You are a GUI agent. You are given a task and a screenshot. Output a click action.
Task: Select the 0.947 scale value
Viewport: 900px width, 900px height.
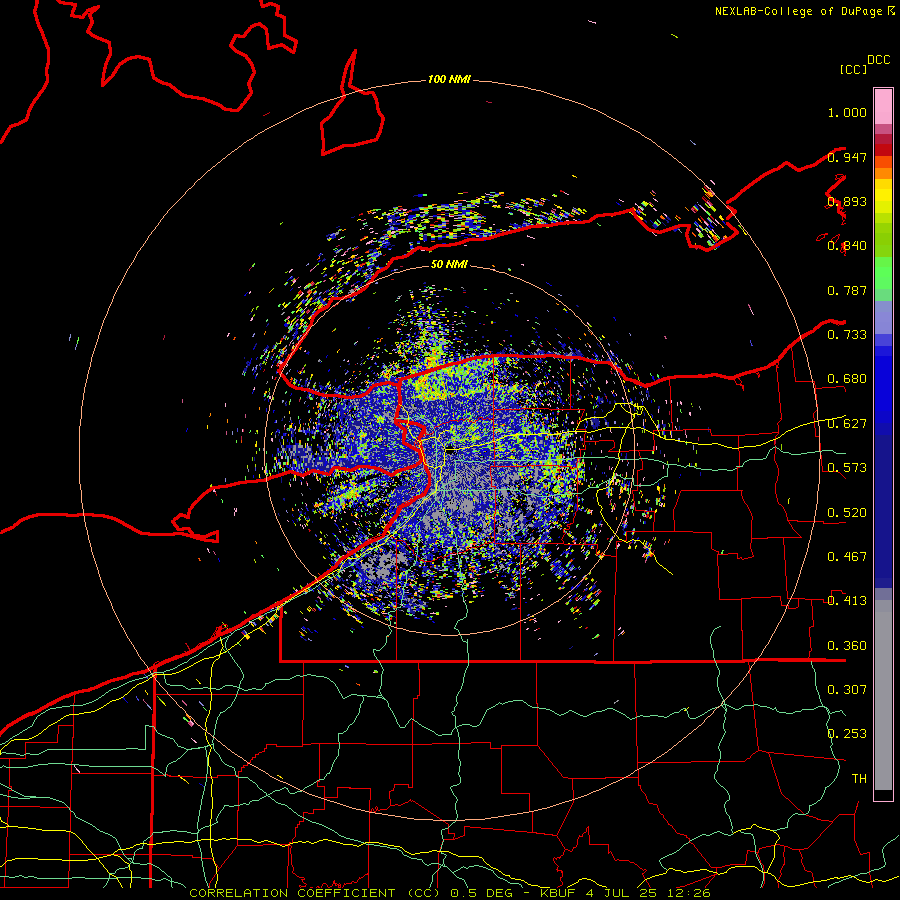point(847,157)
